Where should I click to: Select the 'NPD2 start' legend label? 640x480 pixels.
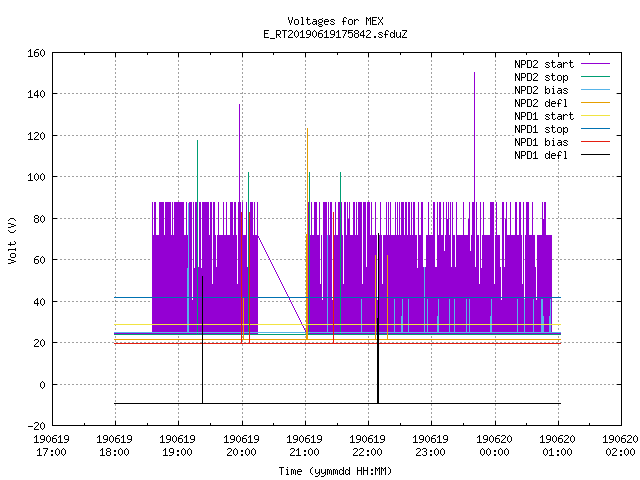pos(544,64)
